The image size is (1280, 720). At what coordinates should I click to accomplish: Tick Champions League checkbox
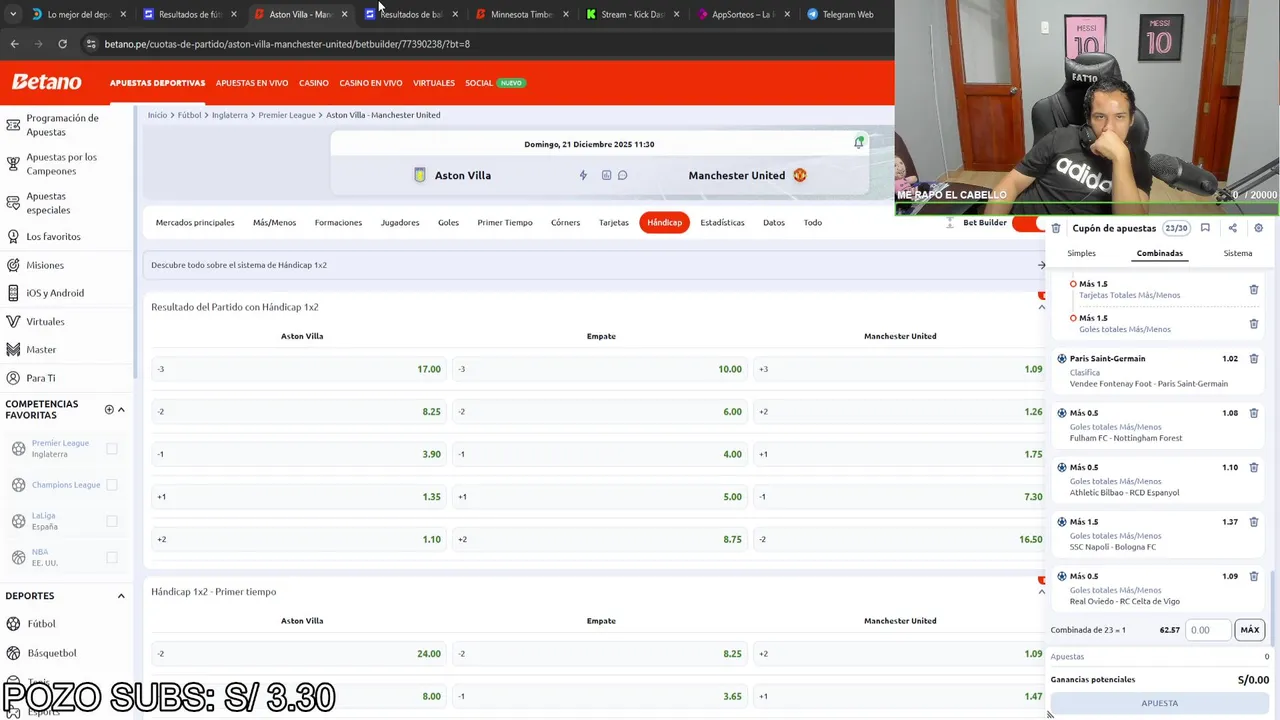tap(112, 485)
